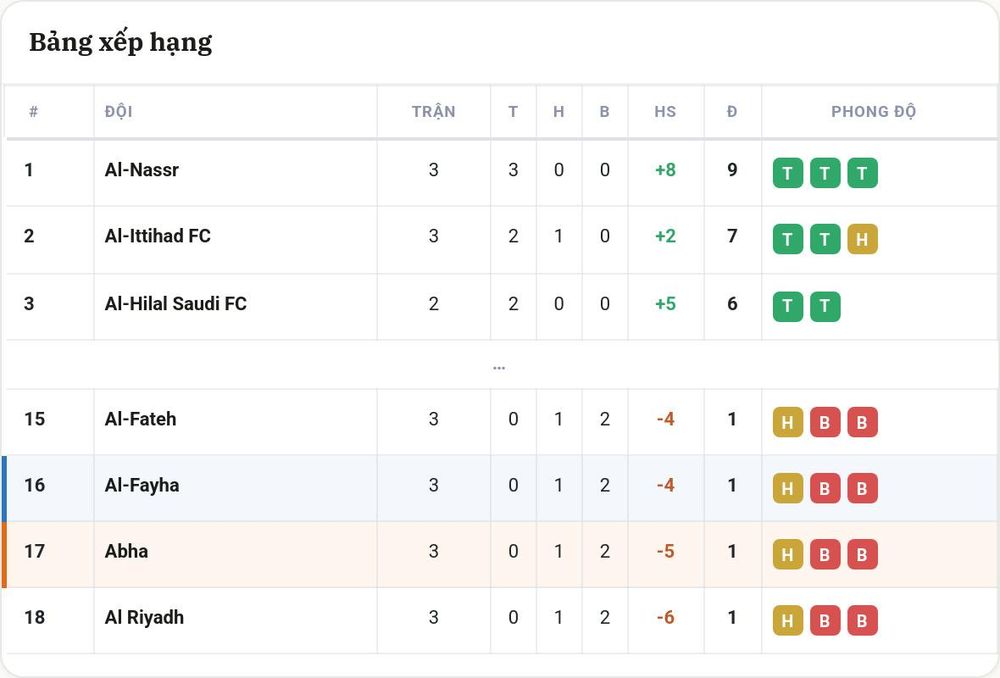Open the Al-Nassr team link
This screenshot has width=1000, height=678.
pyautogui.click(x=142, y=170)
